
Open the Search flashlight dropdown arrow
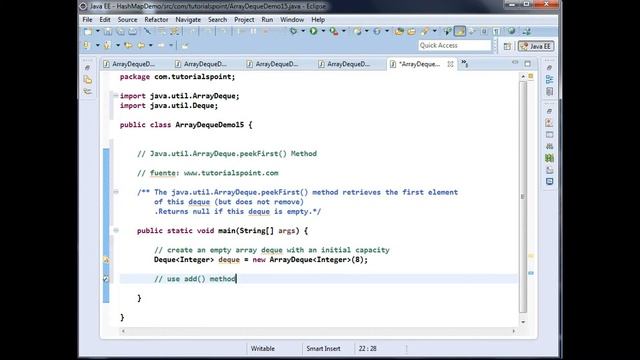[434, 31]
